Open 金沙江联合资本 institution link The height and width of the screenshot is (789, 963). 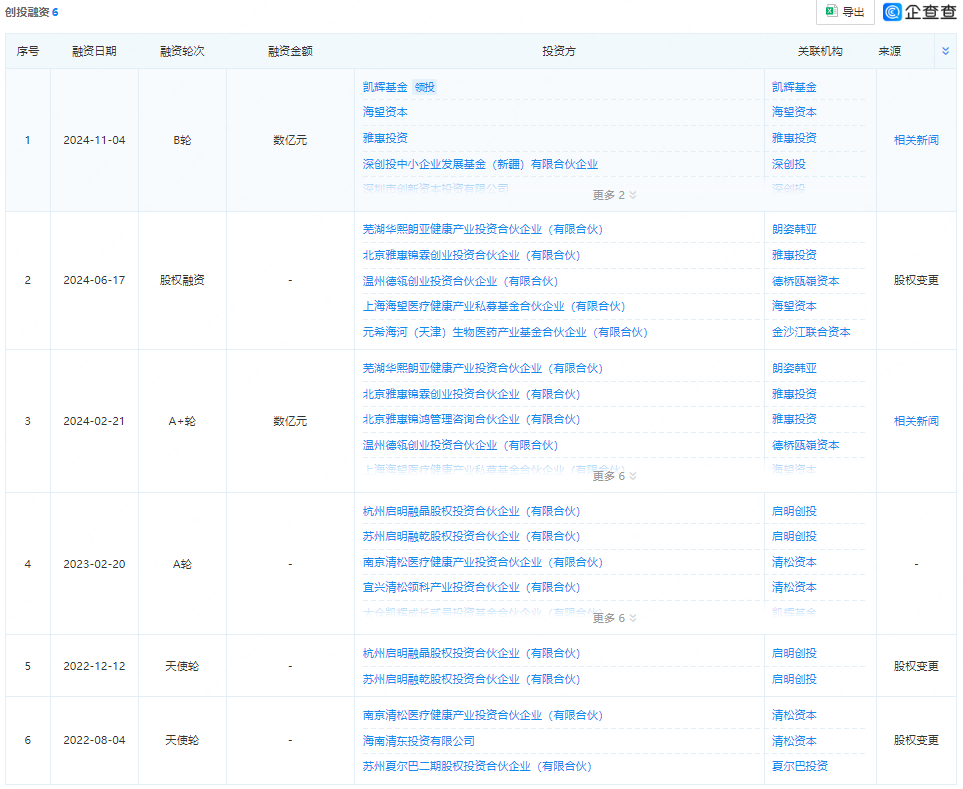pos(811,332)
